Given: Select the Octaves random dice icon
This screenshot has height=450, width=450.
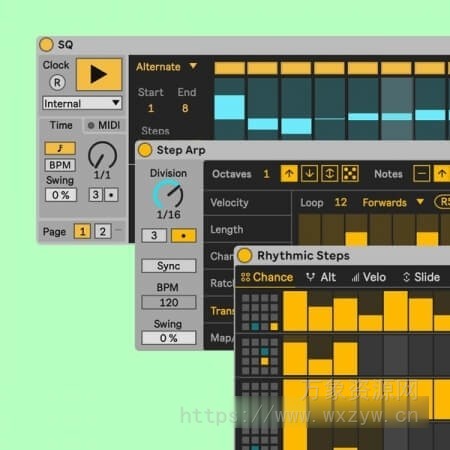Looking at the screenshot, I should pos(350,173).
